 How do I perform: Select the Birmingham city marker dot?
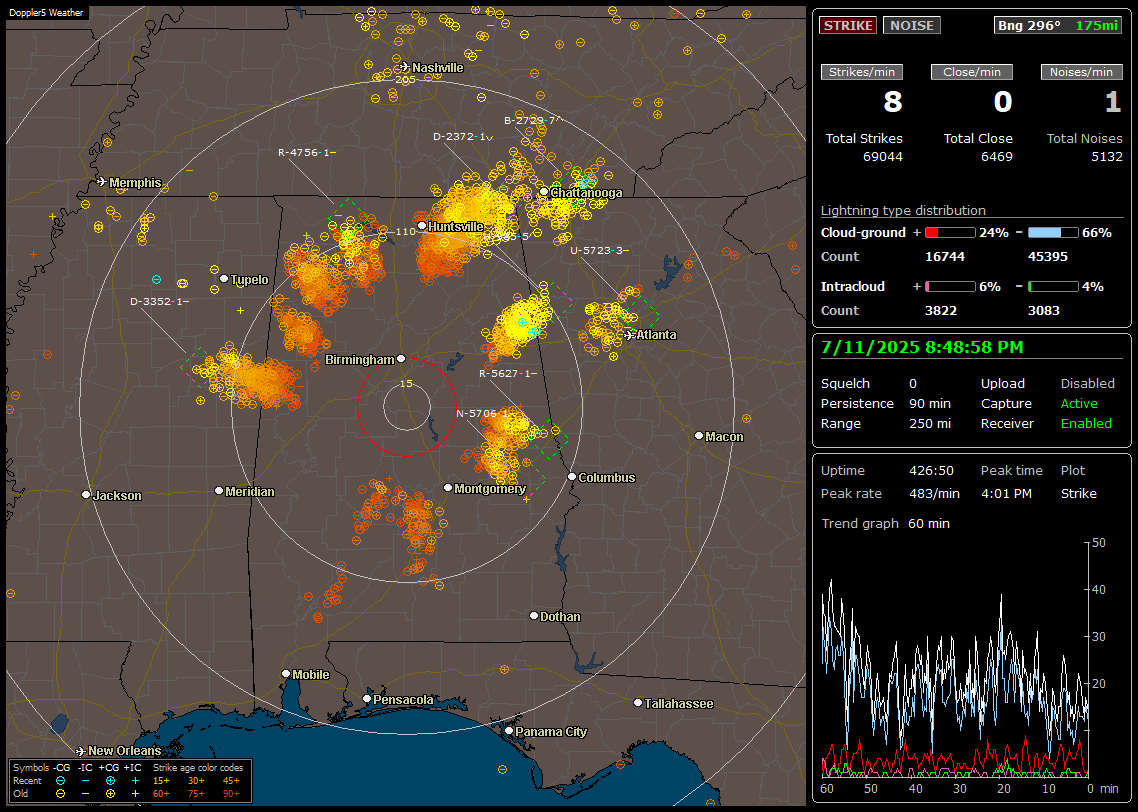point(401,359)
